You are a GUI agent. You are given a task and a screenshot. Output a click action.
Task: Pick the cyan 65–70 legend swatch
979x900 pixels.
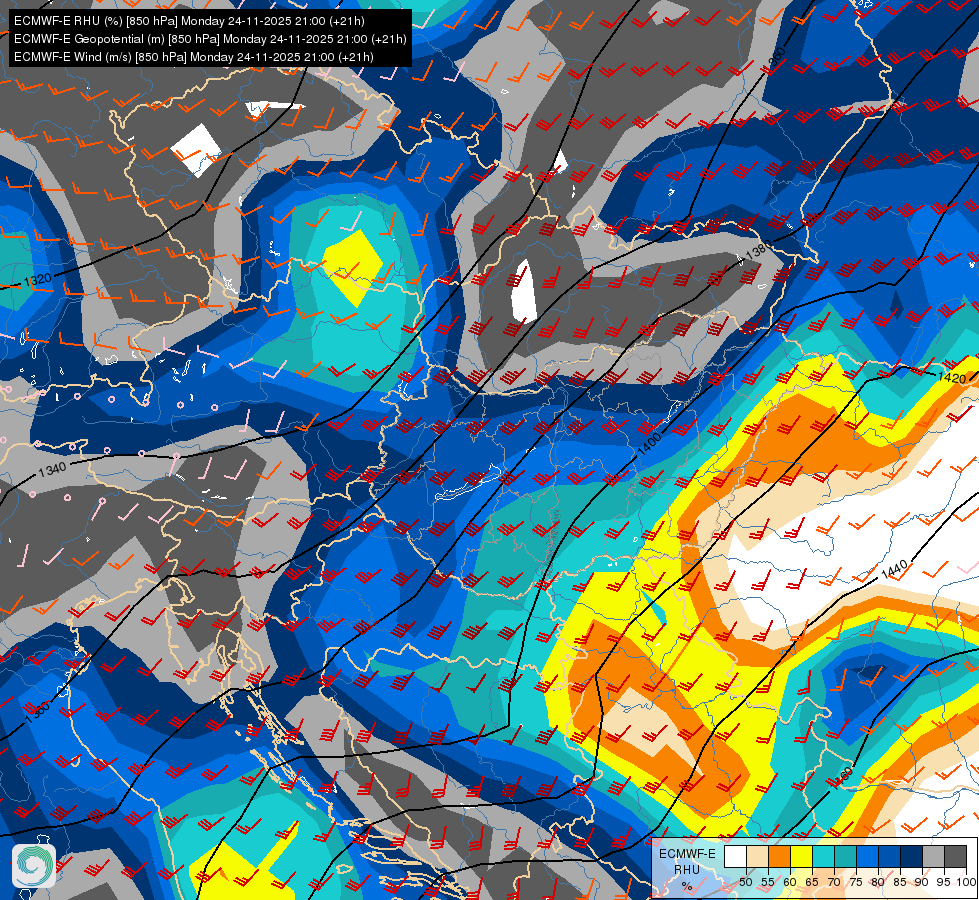point(823,857)
